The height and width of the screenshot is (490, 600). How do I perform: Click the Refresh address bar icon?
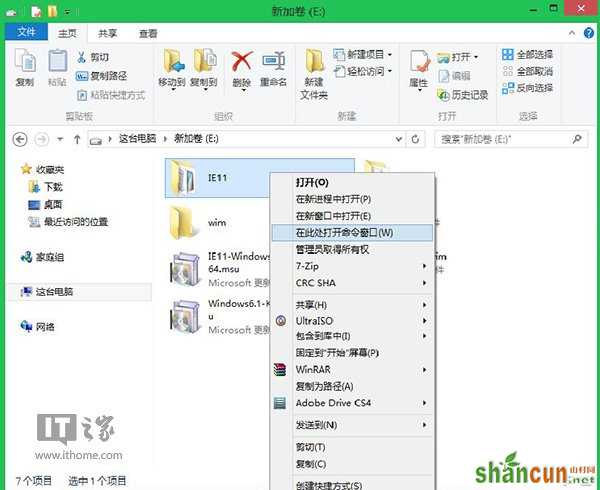pyautogui.click(x=415, y=139)
